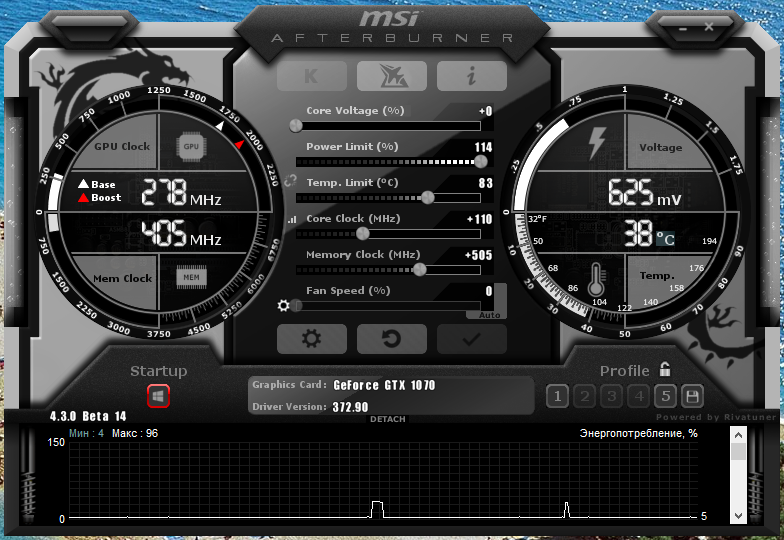Click the Powered by Rivatuner text
Viewport: 784px width, 540px height.
[716, 417]
